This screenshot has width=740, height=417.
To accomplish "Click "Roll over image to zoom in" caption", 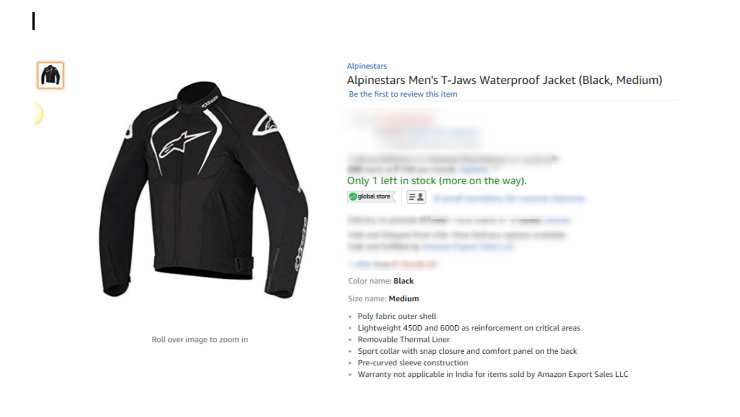I will [x=200, y=340].
